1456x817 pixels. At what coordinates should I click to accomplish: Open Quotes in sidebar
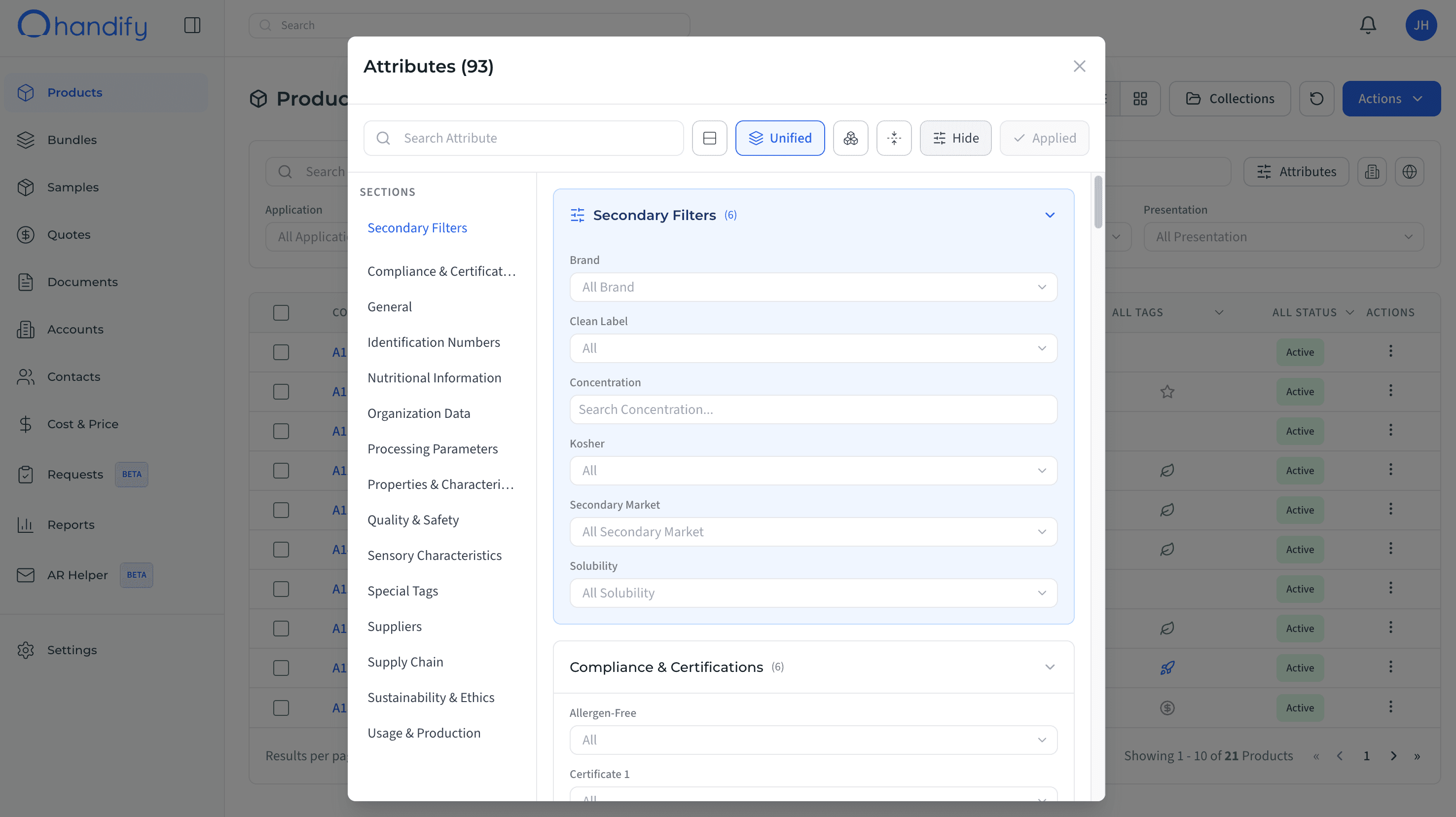click(106, 235)
